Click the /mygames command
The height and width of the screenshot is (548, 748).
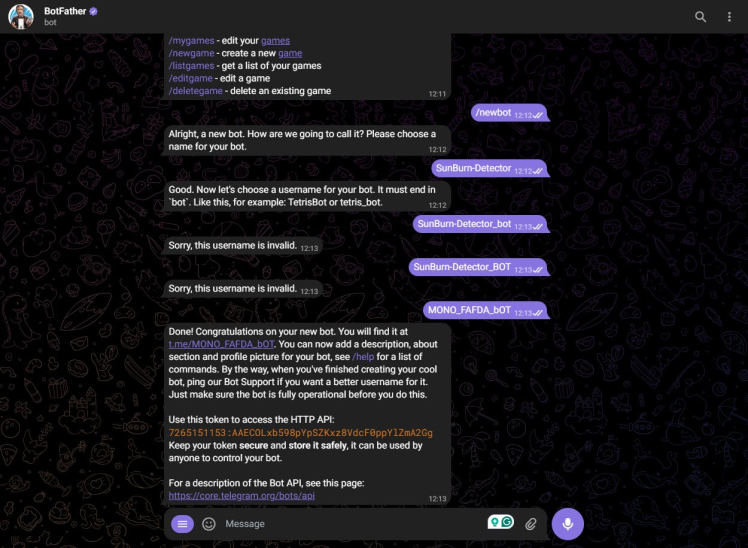point(191,41)
